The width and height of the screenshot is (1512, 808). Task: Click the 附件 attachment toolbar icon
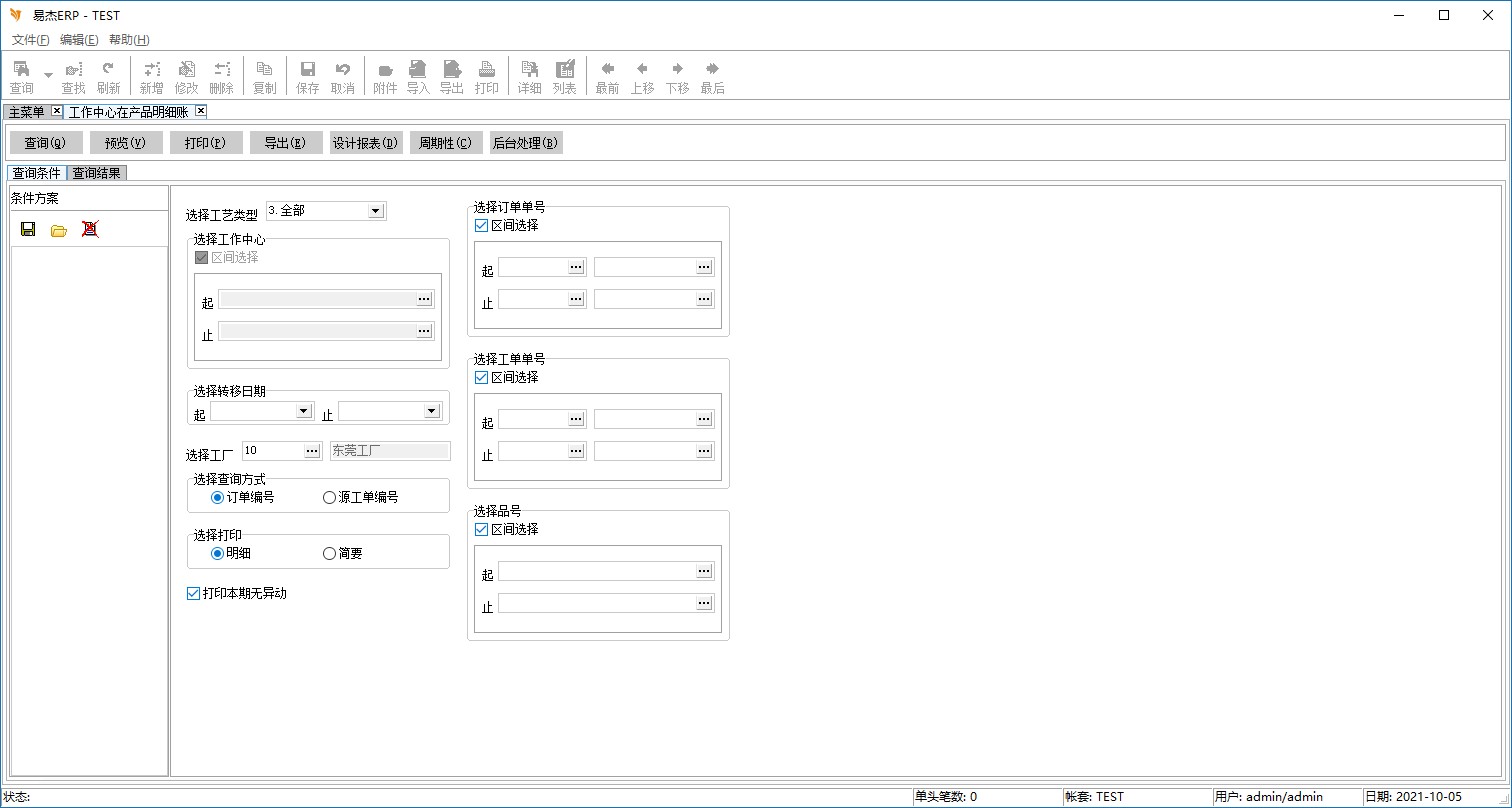pos(385,70)
